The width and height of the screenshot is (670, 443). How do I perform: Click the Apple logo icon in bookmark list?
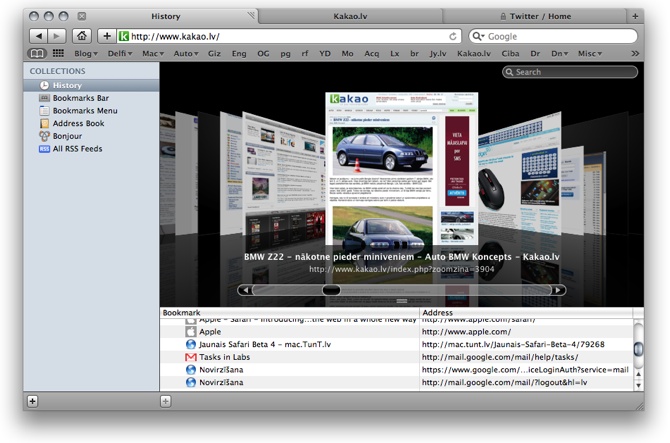pos(191,332)
